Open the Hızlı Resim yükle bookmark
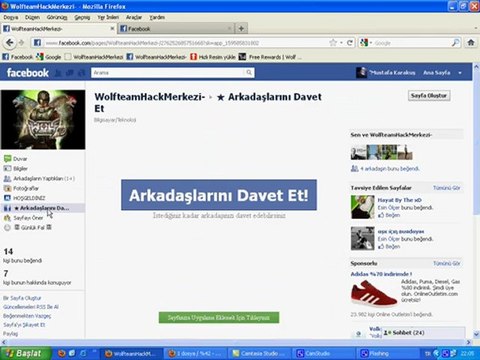 click(x=213, y=57)
